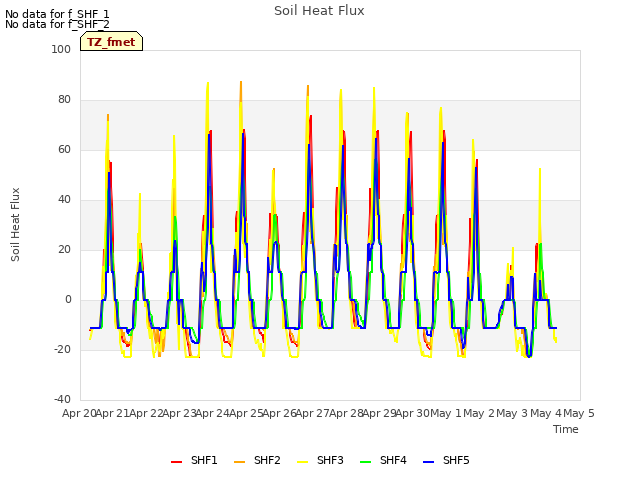Click the Apr 27 x-axis tick label

click(313, 413)
